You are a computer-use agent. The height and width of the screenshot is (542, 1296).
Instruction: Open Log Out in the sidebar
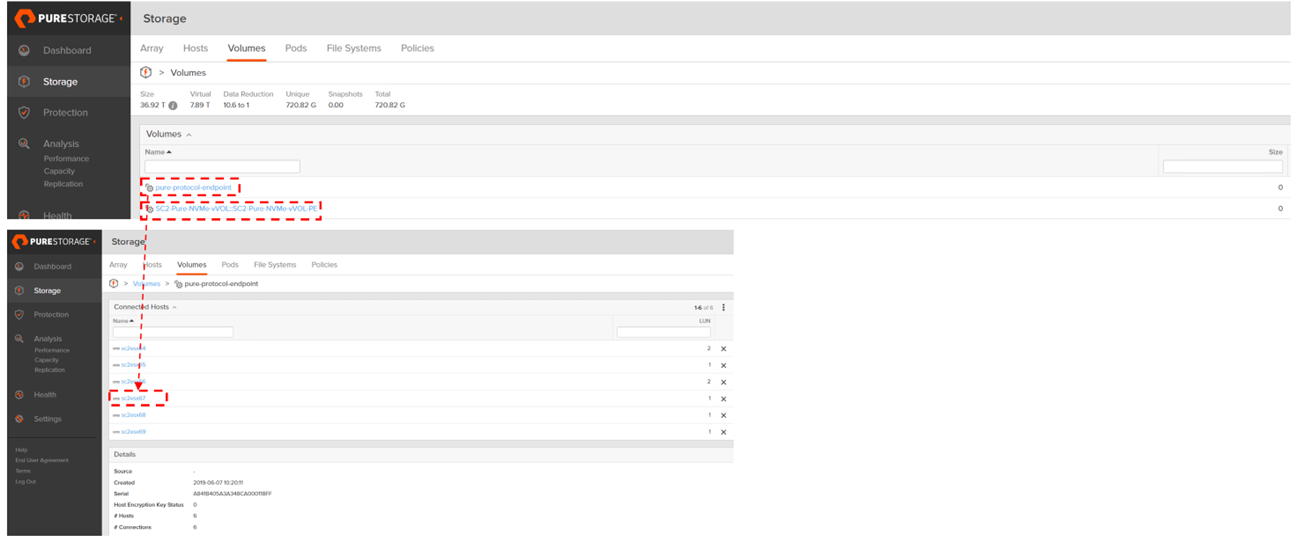pyautogui.click(x=25, y=481)
